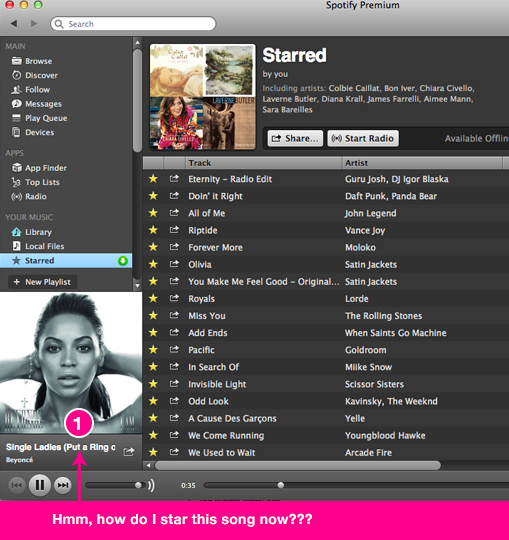The height and width of the screenshot is (540, 509).
Task: Share the track In Search Of
Action: pos(174,366)
